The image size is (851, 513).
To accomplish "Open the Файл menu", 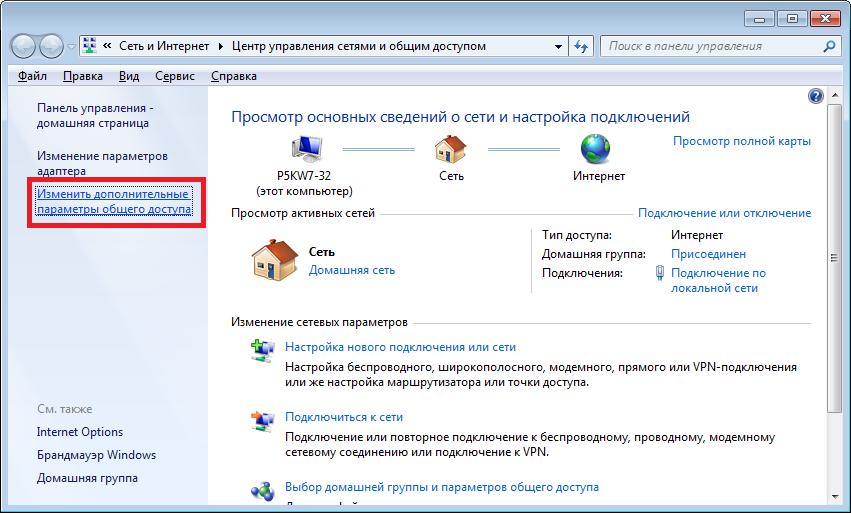I will [x=32, y=76].
